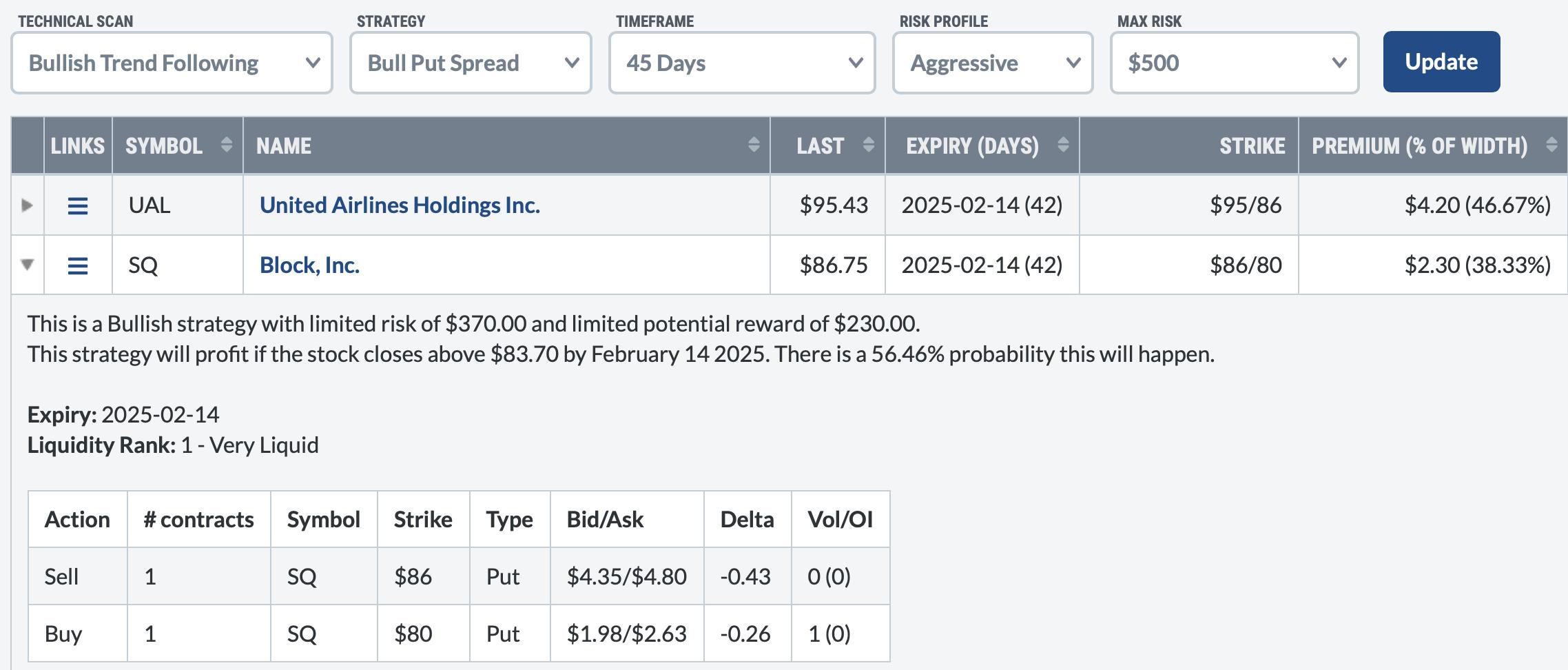Open the Timeframe dropdown showing 45 Days
Screen dimensions: 1568x670
pos(742,63)
